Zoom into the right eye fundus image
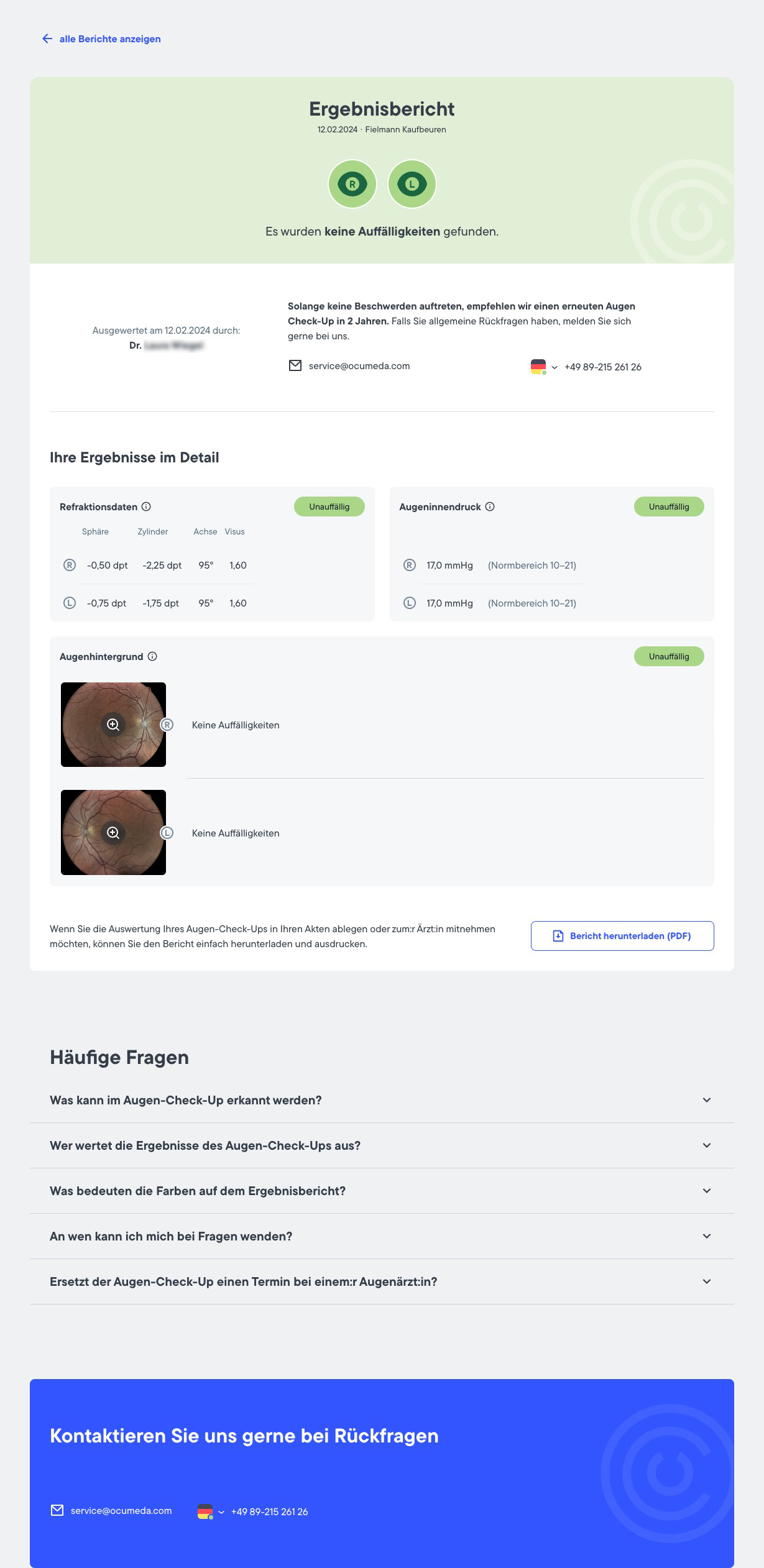Screen dimensions: 764x1568 pos(113,725)
